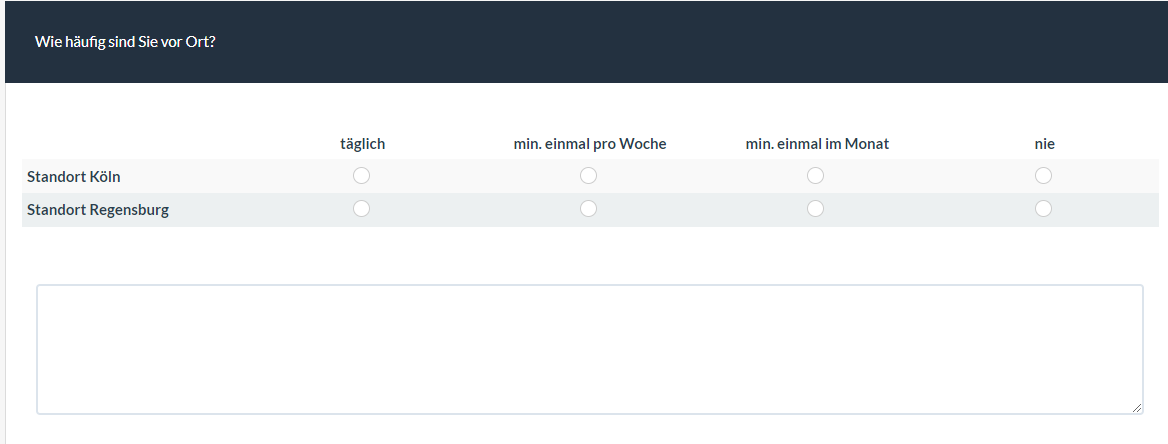1168x444 pixels.
Task: Select täglich for Standort Regensburg
Action: coord(362,209)
